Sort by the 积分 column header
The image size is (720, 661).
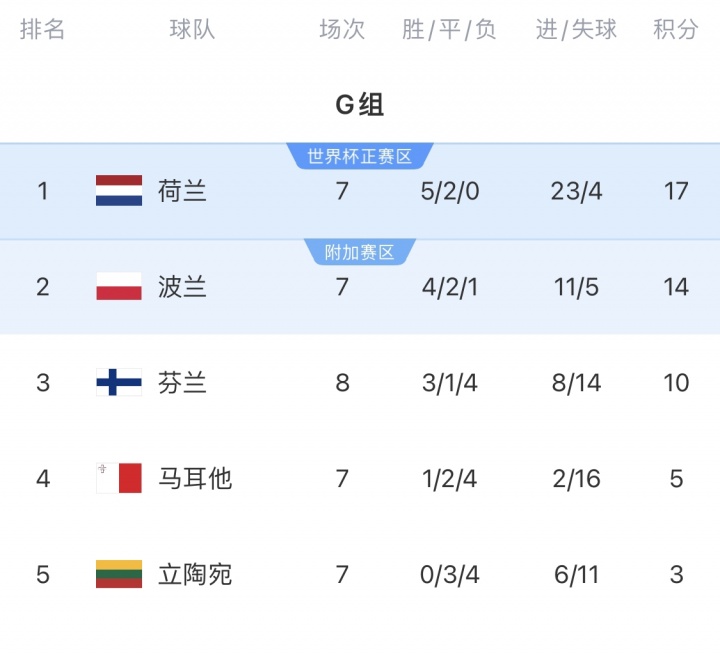(676, 30)
